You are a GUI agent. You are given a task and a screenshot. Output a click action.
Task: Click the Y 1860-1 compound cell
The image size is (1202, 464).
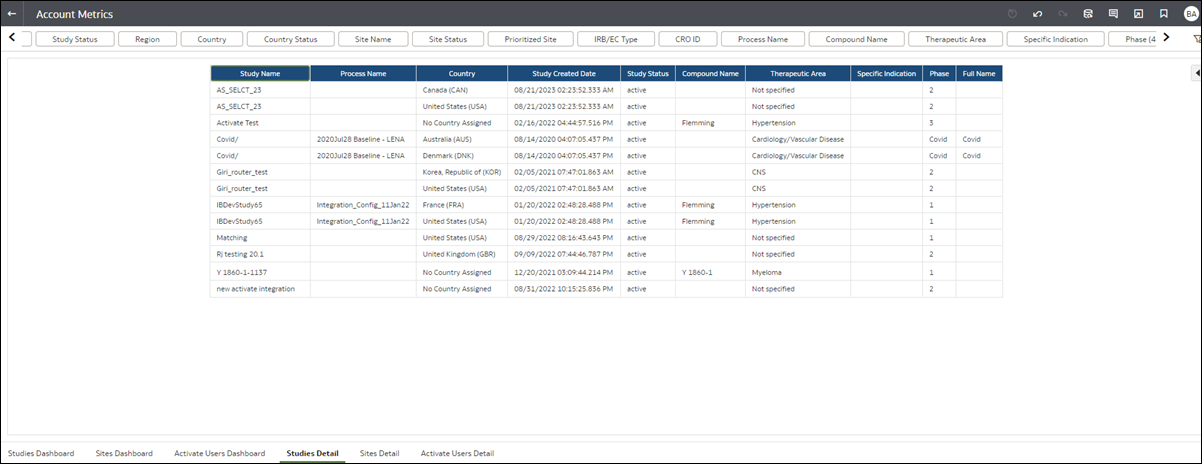[x=711, y=271]
